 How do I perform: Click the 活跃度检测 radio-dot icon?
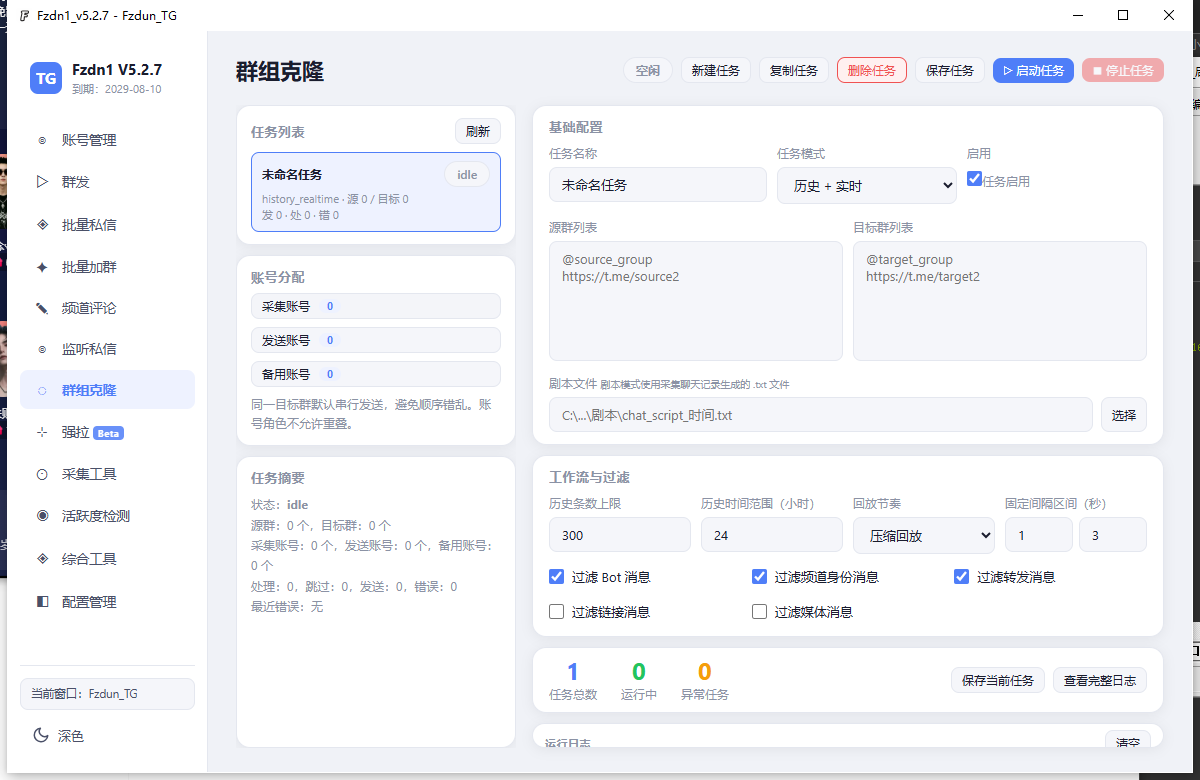click(x=42, y=516)
